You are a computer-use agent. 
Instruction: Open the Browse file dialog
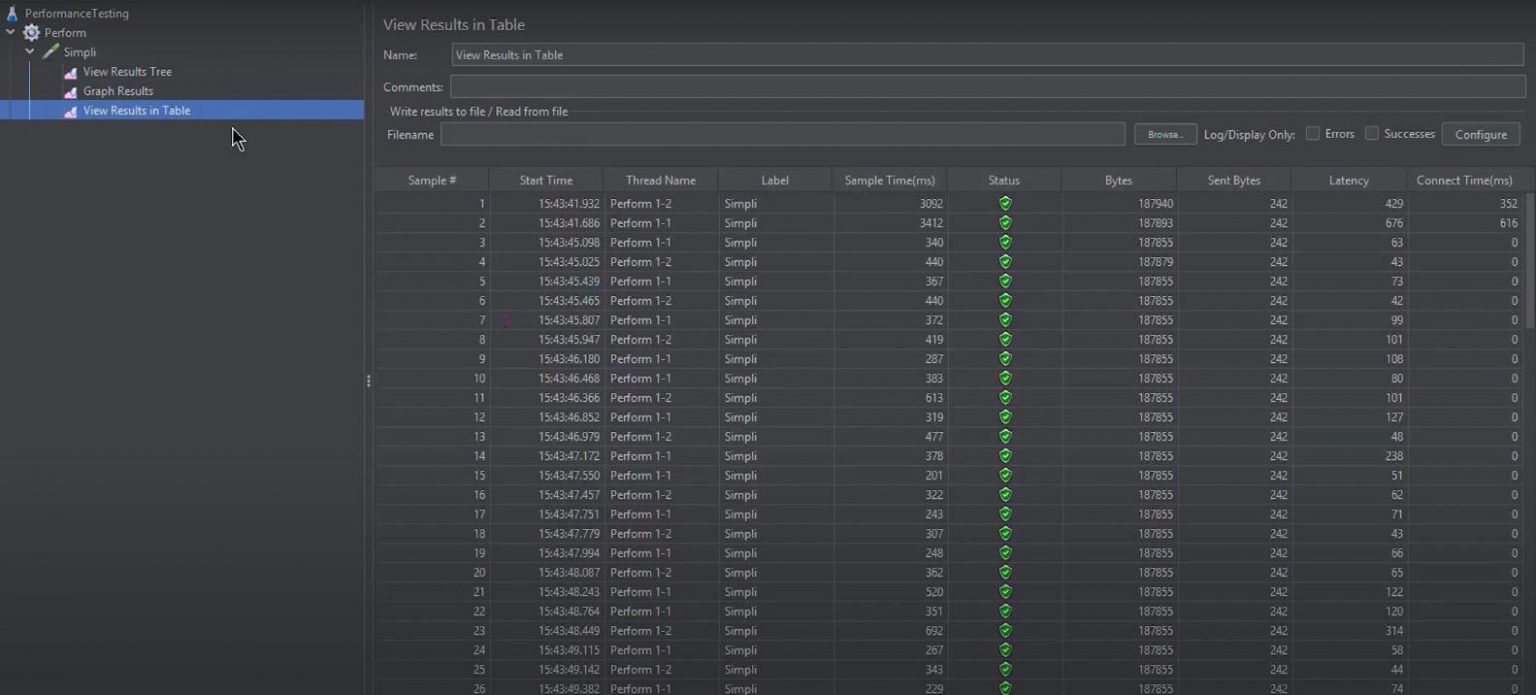1163,133
